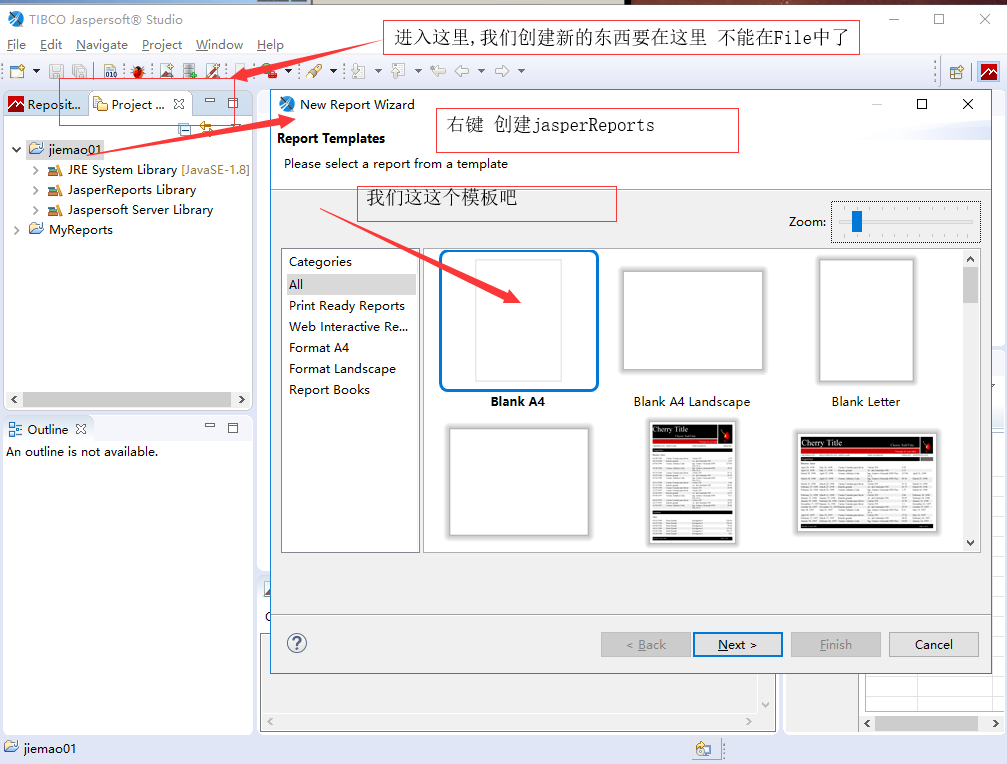Screen dimensions: 1007x764
Task: Click the Next Annotation toolbar icon
Action: point(359,71)
